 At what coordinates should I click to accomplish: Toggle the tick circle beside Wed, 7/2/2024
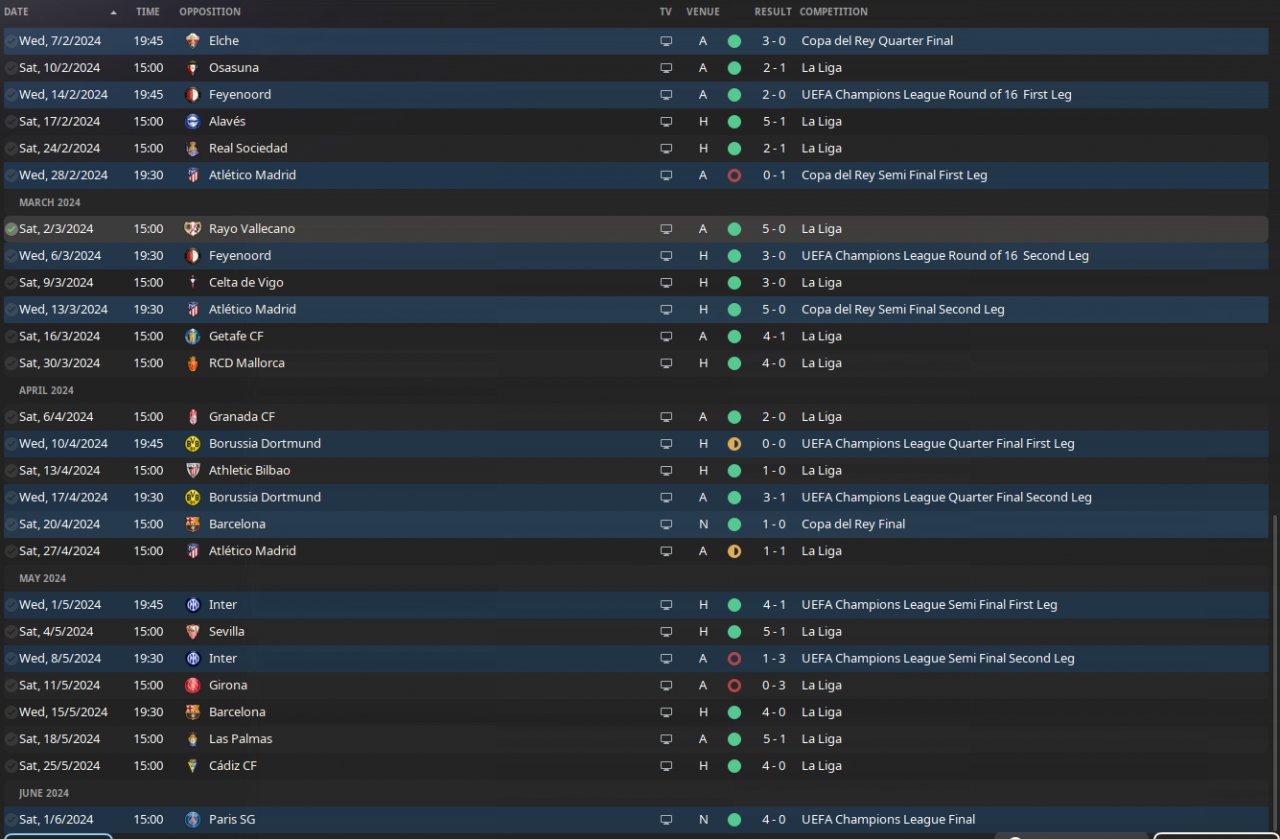pos(11,41)
